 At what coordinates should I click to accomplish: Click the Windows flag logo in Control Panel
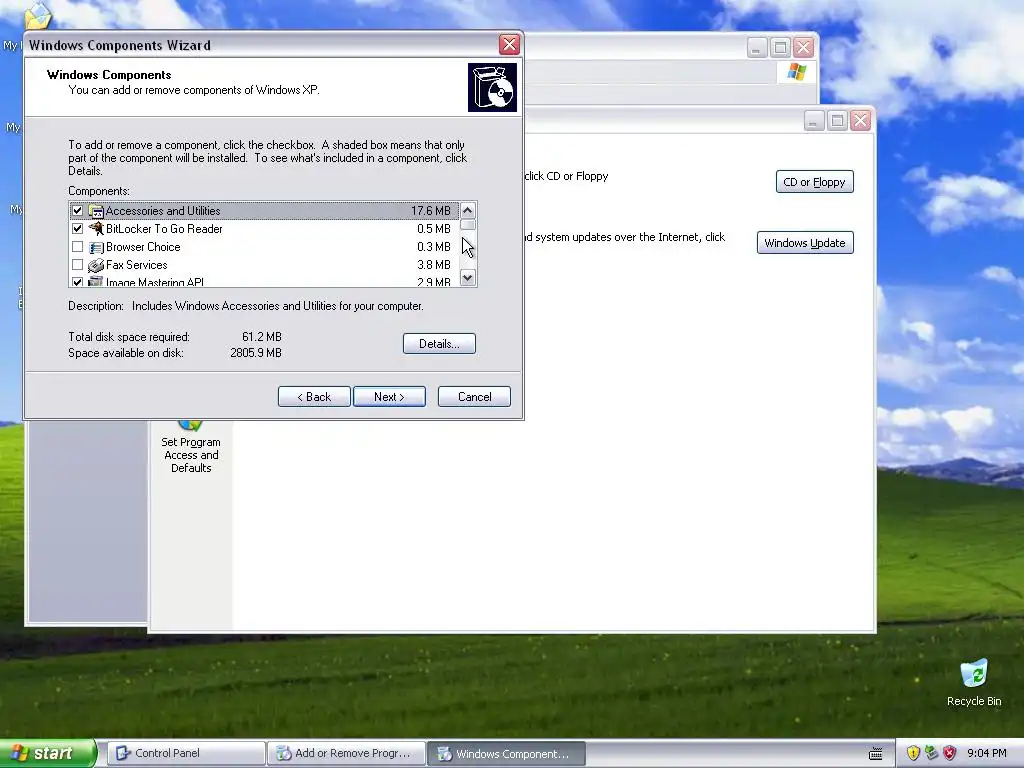point(796,72)
